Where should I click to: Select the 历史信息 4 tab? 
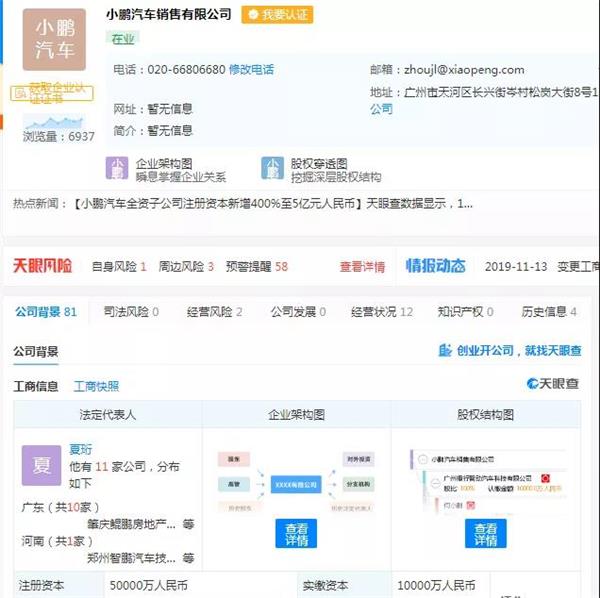[x=549, y=312]
